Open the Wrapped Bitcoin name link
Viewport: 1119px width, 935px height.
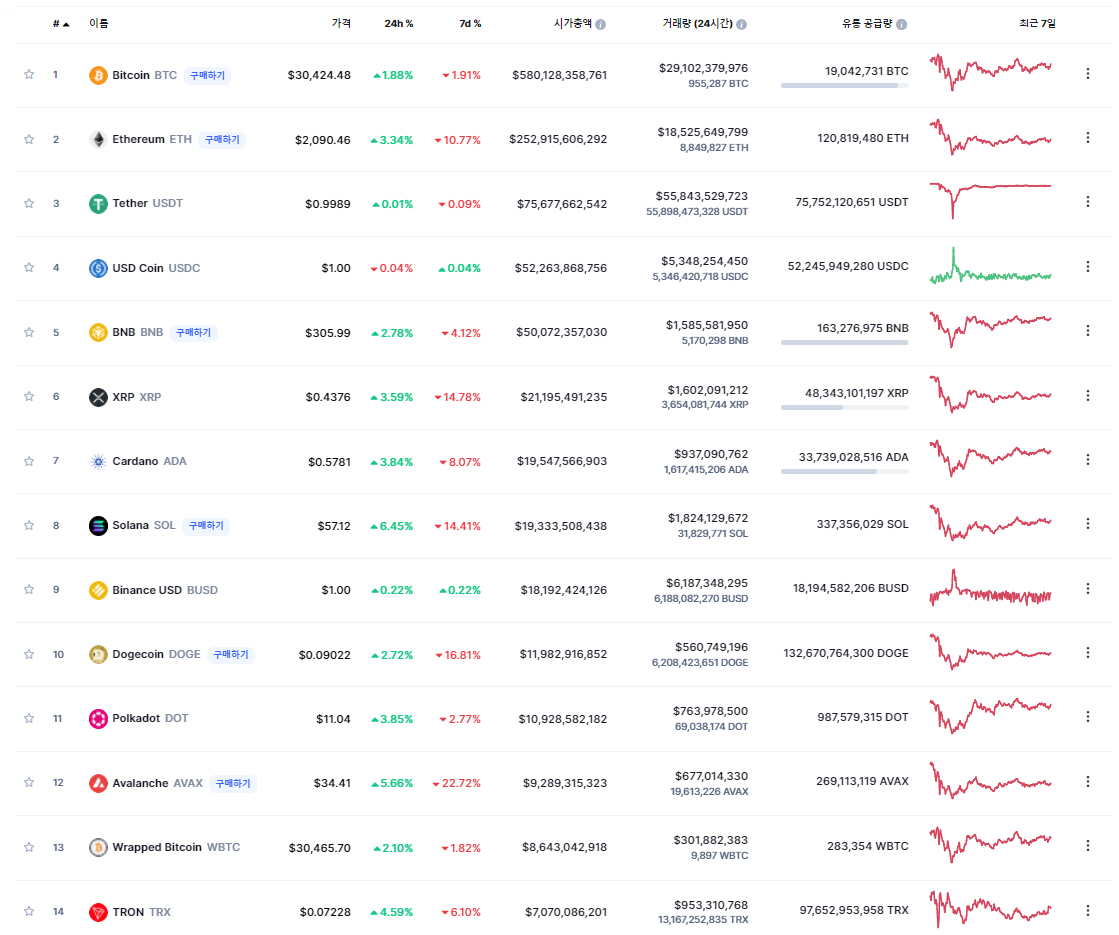[x=156, y=847]
